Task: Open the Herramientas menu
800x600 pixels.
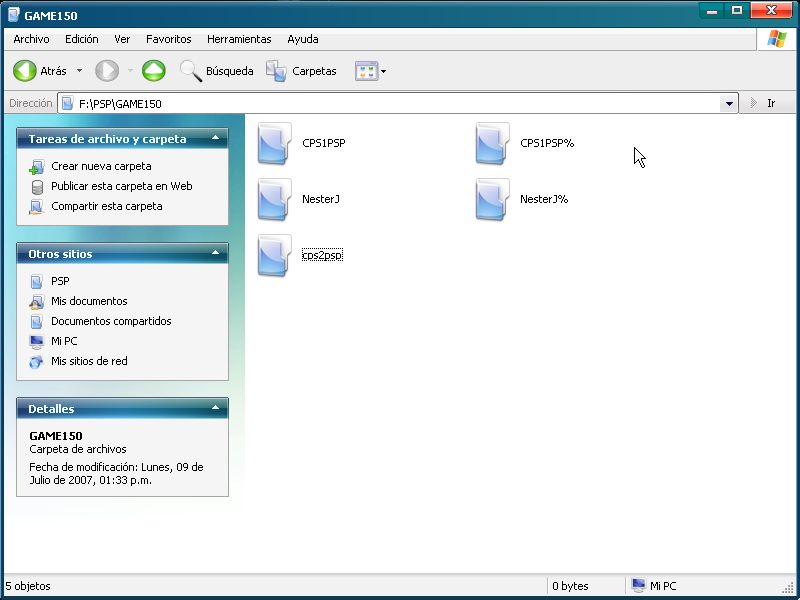Action: coord(239,39)
